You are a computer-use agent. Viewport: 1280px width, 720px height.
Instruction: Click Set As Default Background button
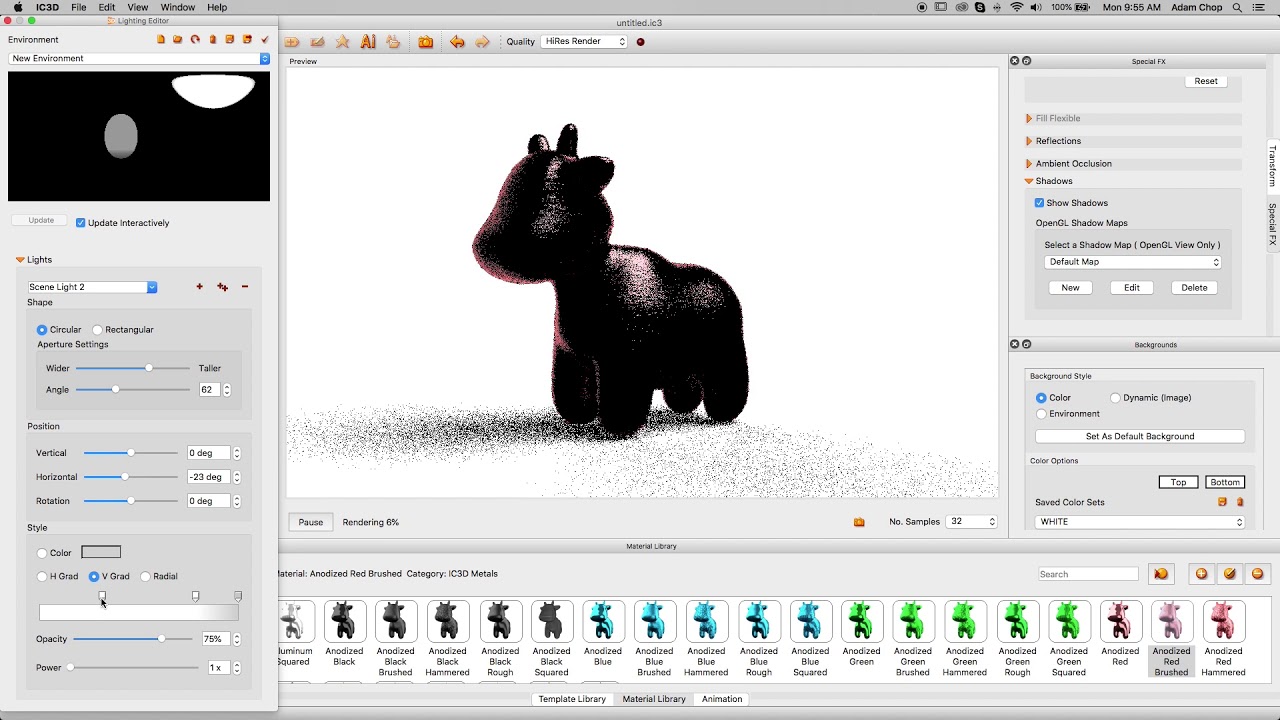(x=1140, y=436)
